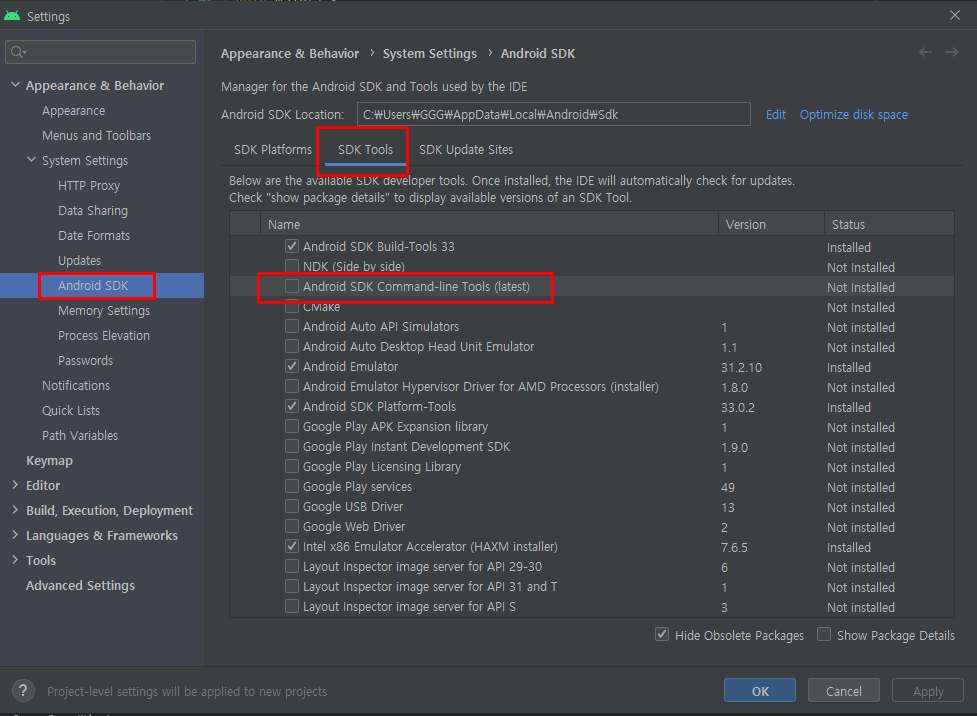Select Android Auto Desktop Head Unit Emulator row
The height and width of the screenshot is (716, 977).
tap(592, 346)
